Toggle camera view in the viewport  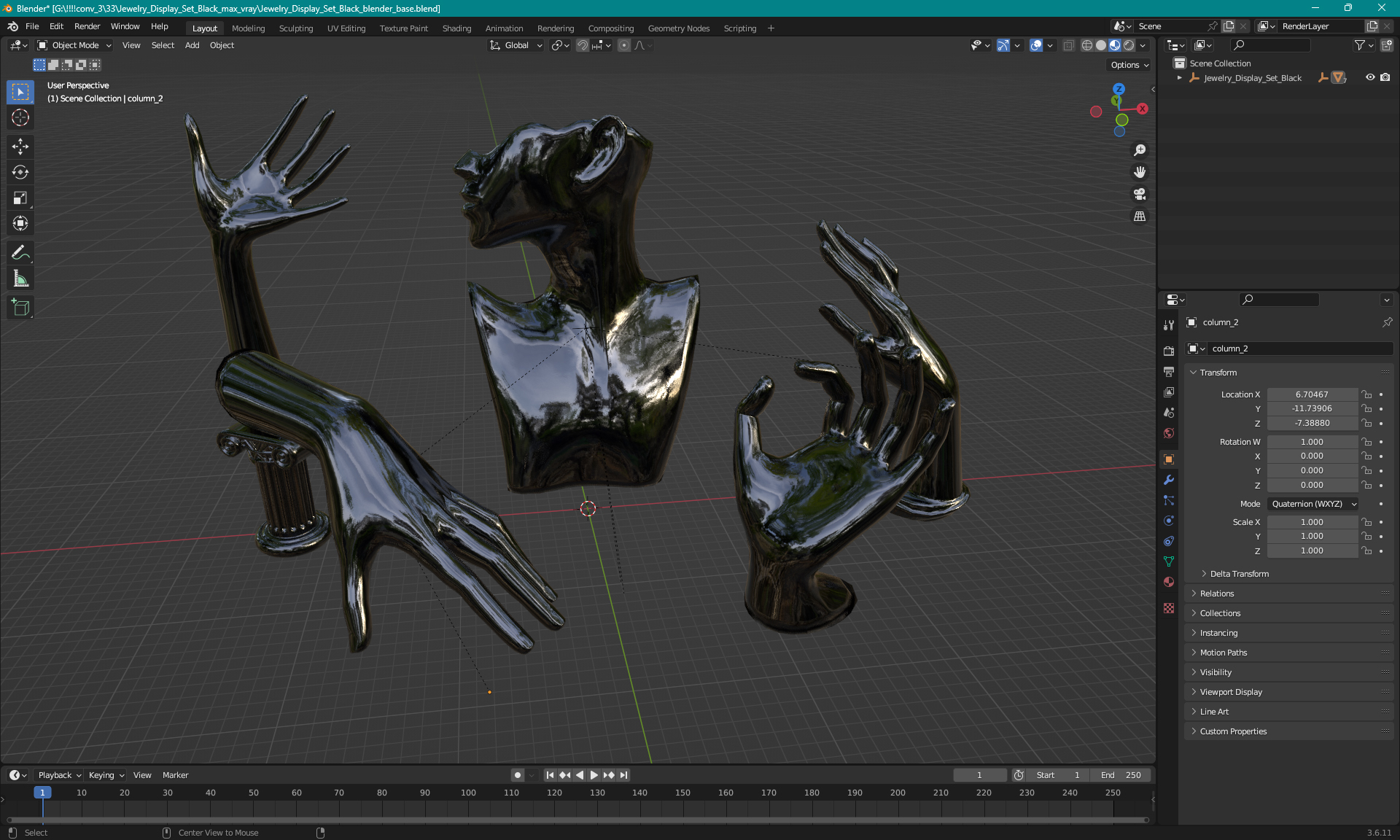pyautogui.click(x=1139, y=195)
